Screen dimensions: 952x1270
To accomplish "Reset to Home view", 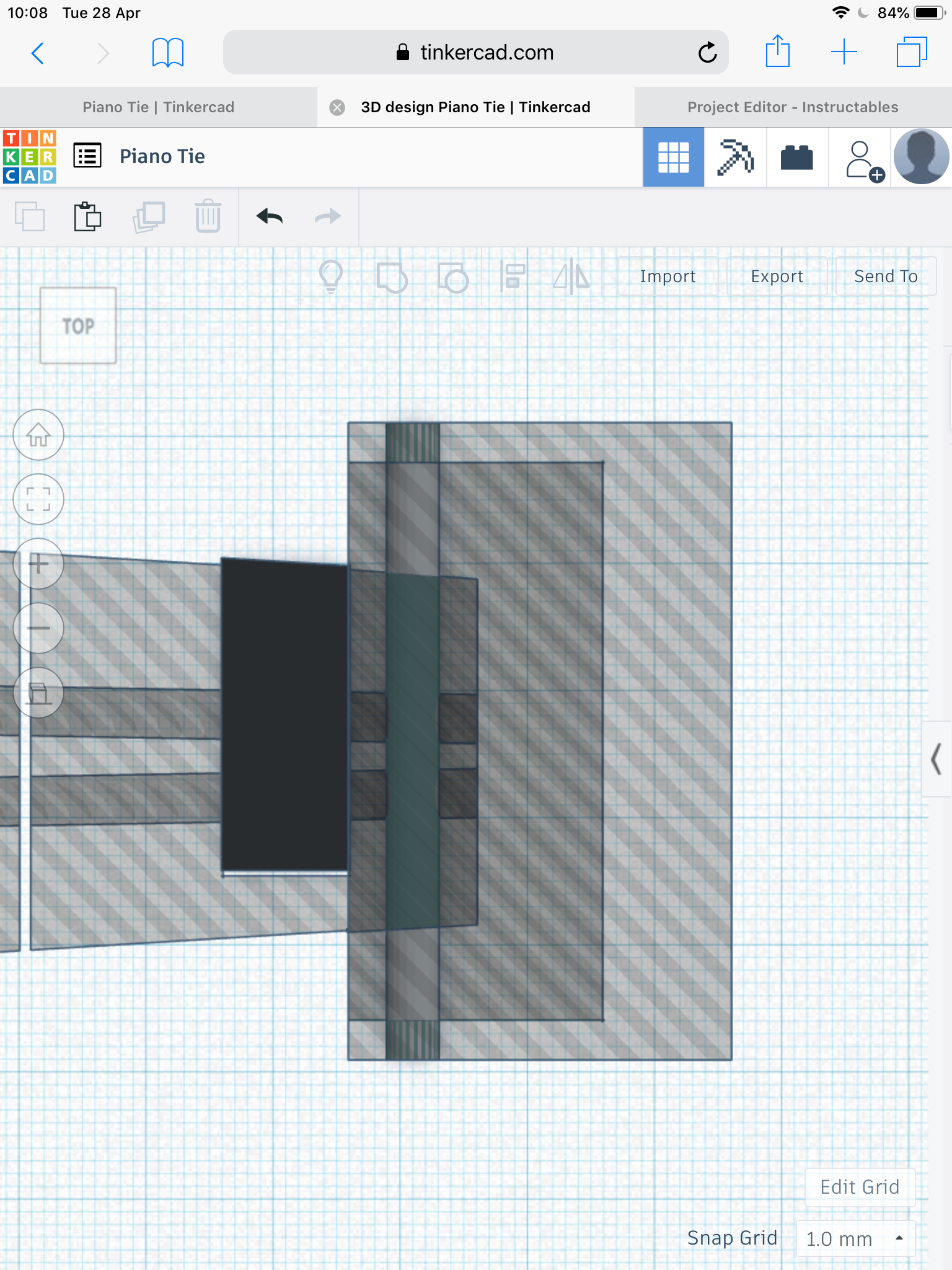I will [38, 435].
